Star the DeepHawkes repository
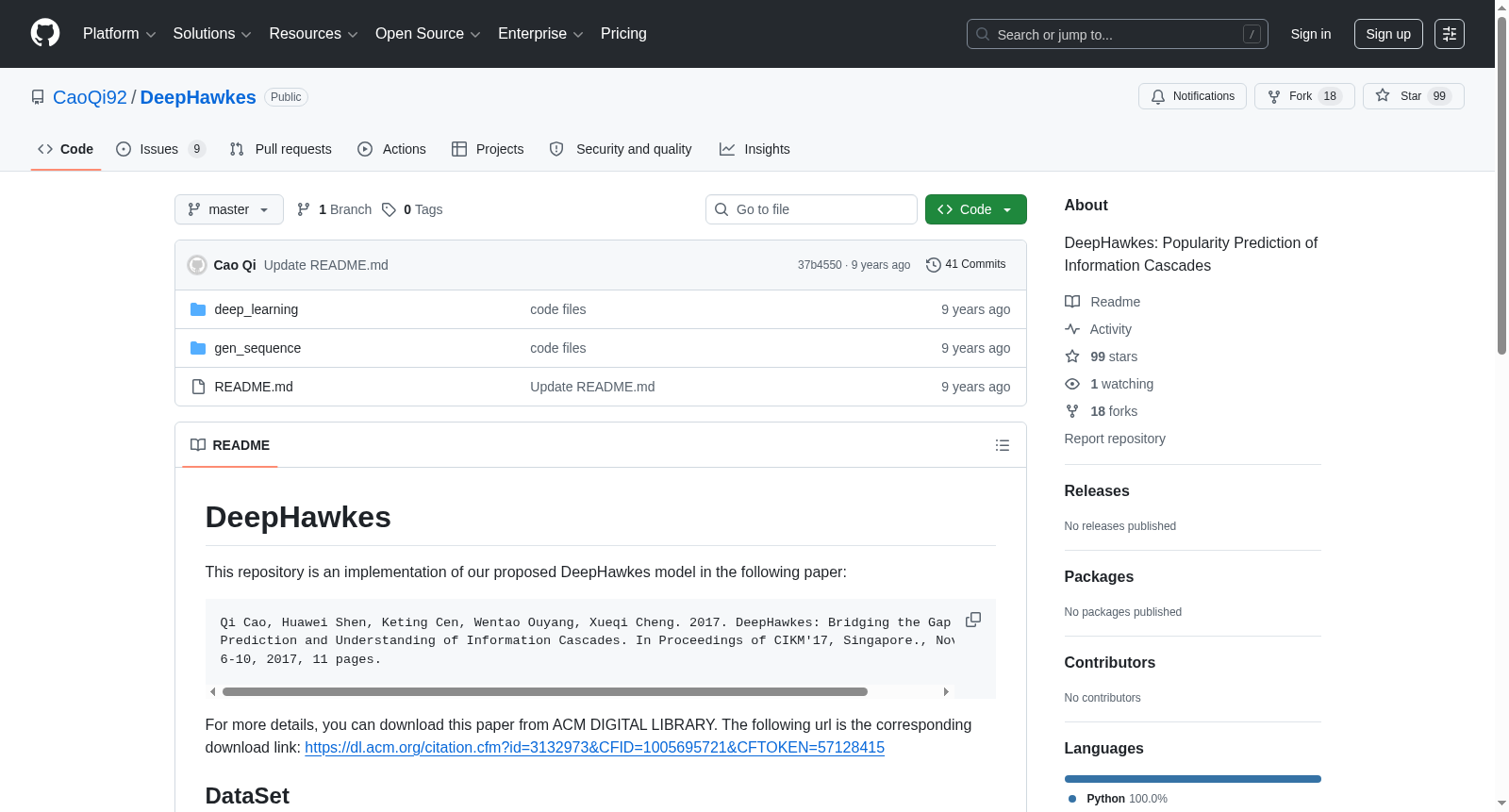1509x812 pixels. click(1413, 96)
